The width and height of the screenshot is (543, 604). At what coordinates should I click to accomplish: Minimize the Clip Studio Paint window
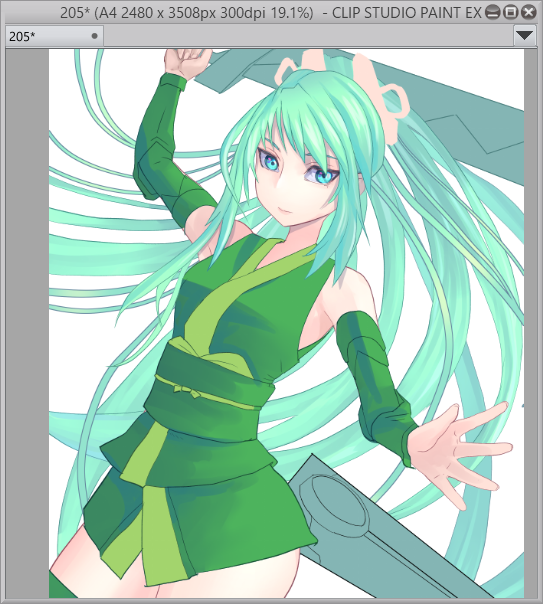coord(492,13)
